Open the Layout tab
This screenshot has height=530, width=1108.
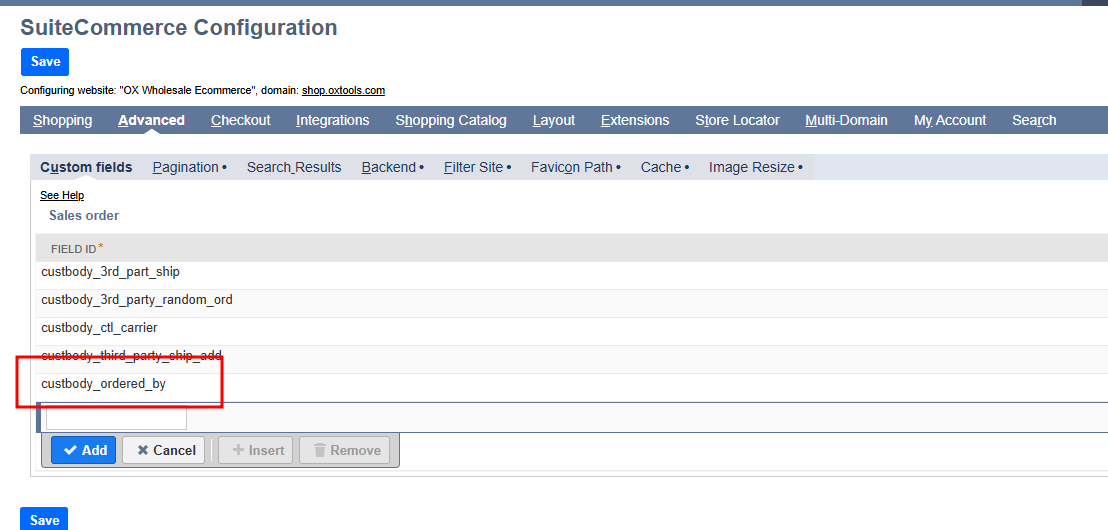553,120
